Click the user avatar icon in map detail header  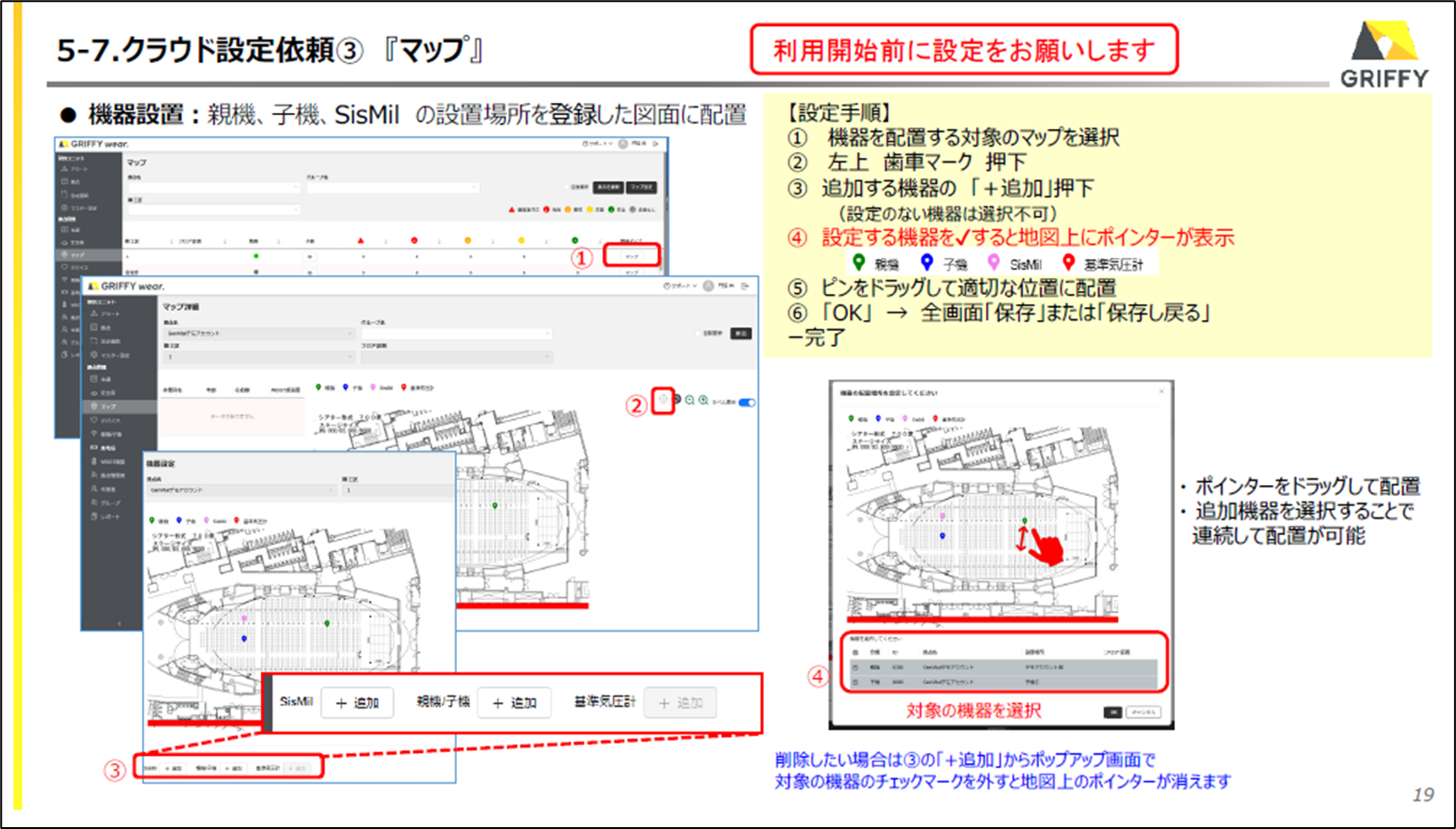click(708, 287)
